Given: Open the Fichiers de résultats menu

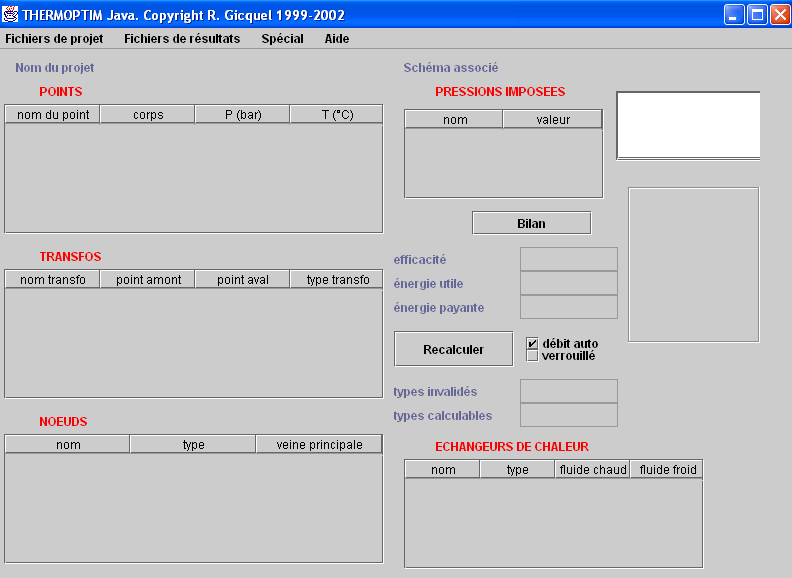Looking at the screenshot, I should (x=182, y=39).
